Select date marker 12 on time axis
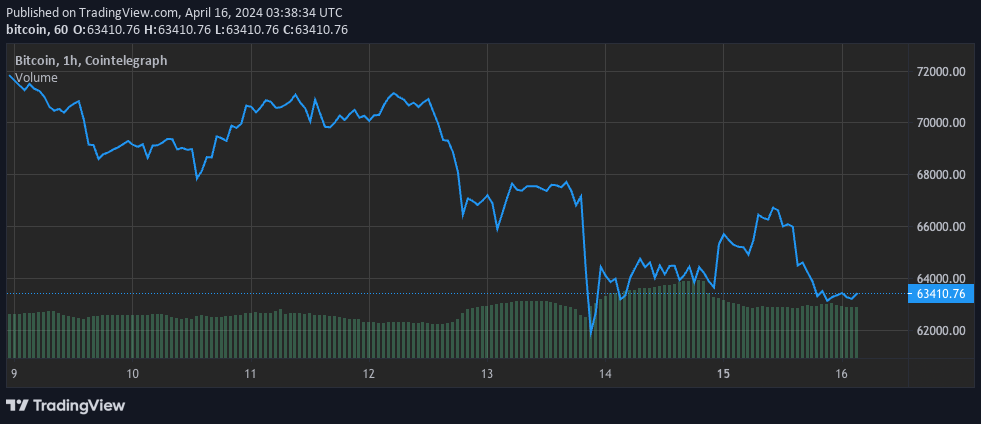Screen dimensions: 981x424 tap(368, 373)
